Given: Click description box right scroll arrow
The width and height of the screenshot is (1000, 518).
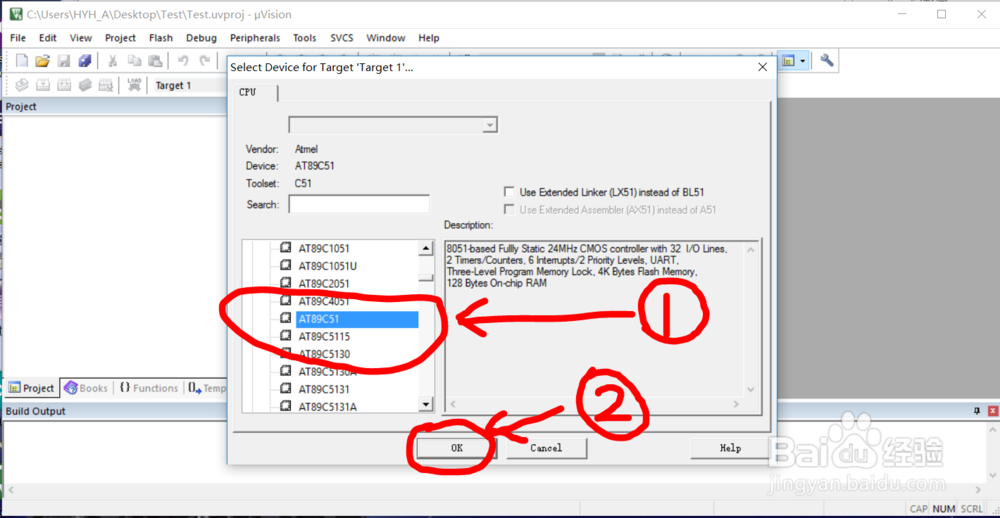Looking at the screenshot, I should [x=735, y=404].
